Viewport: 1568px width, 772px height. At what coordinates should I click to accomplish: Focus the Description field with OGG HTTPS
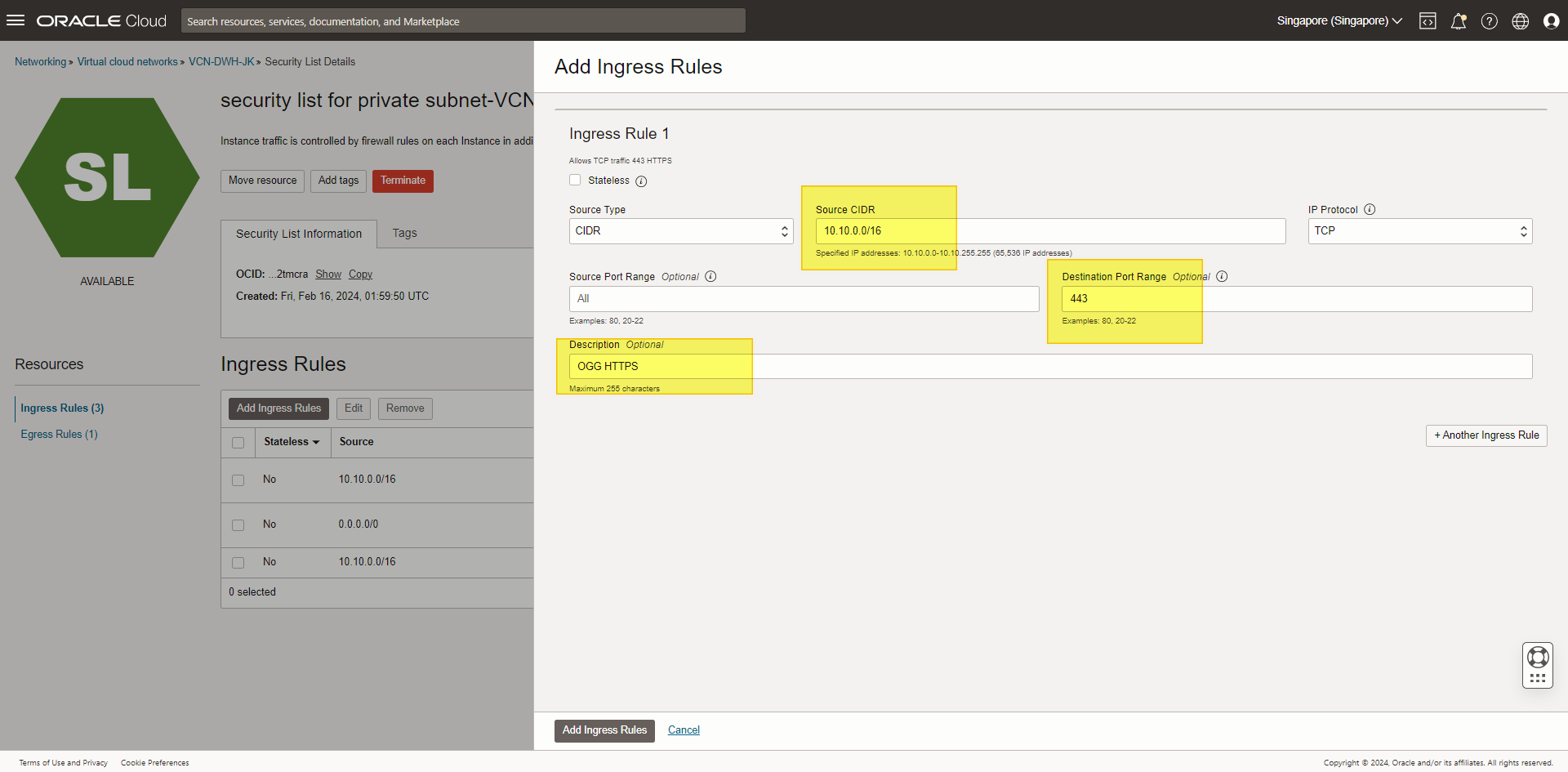click(x=1051, y=367)
